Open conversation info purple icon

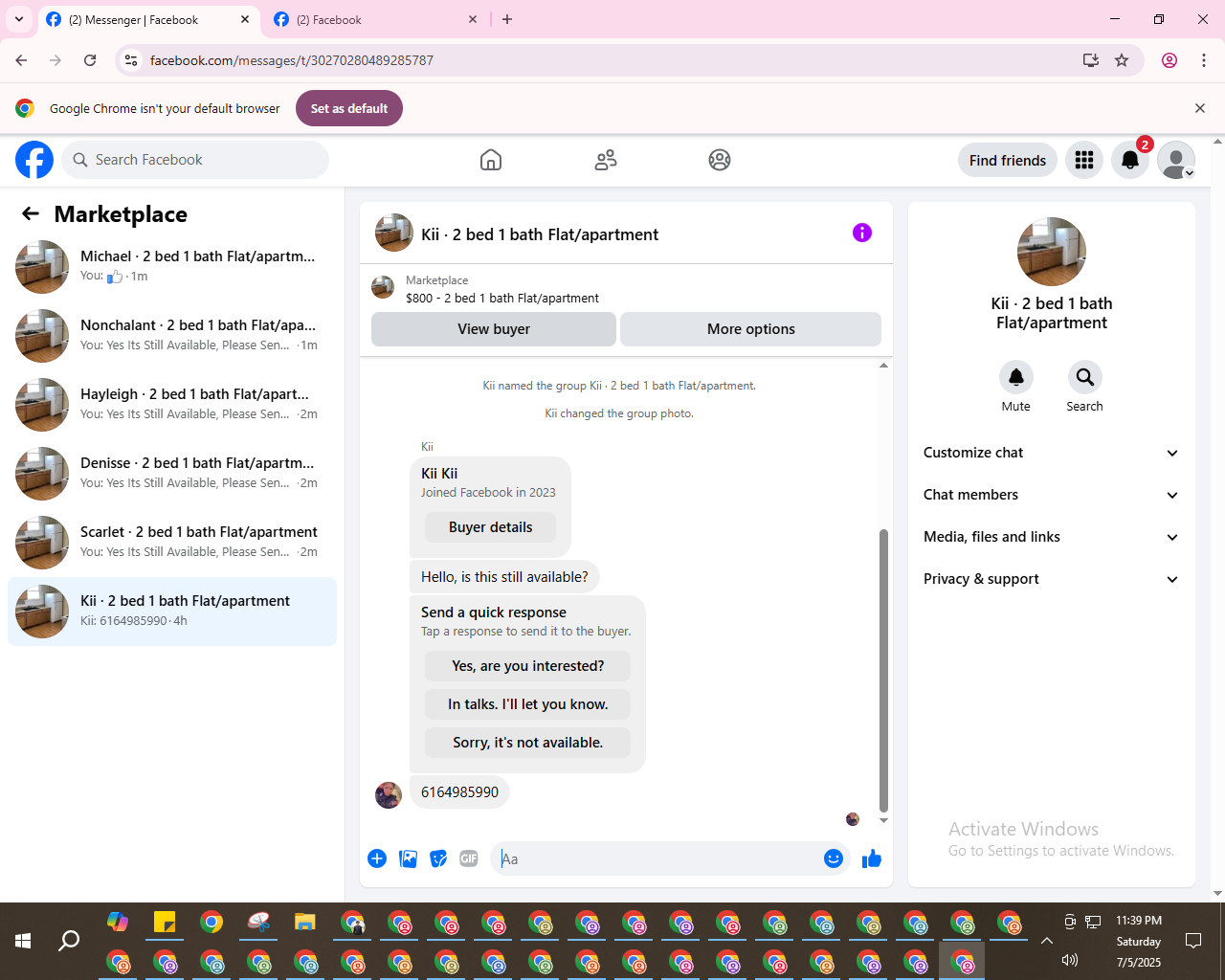pos(862,233)
